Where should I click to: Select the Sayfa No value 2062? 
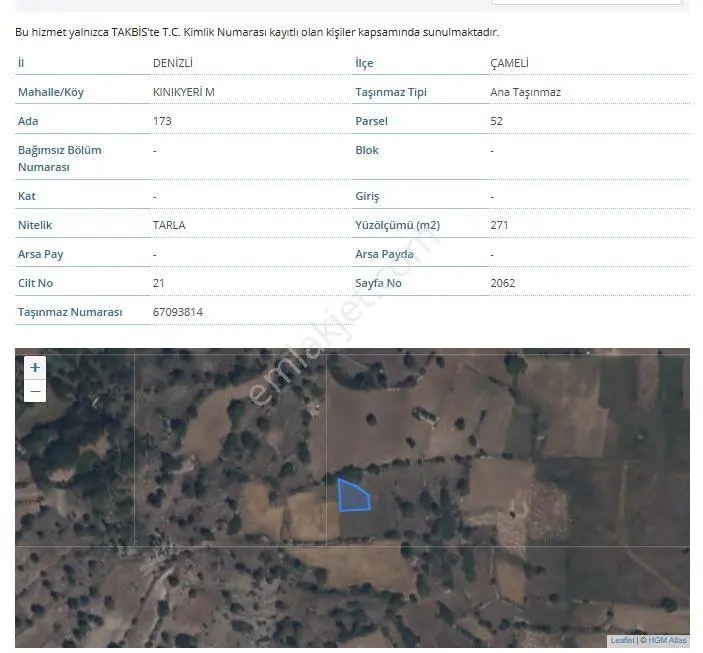pos(503,283)
